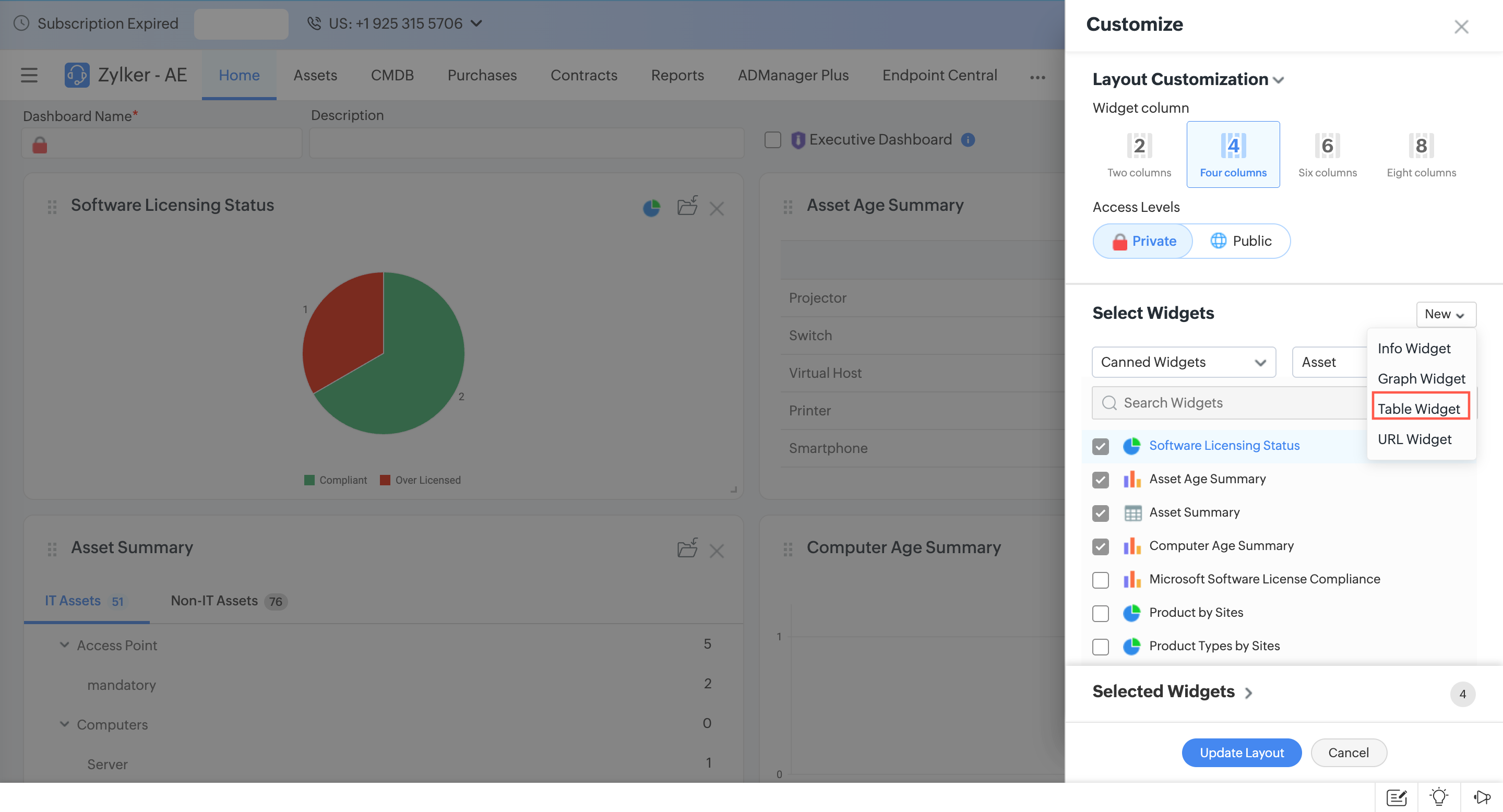The width and height of the screenshot is (1503, 812).
Task: Check the Microsoft Software License Compliance checkbox
Action: 1101,579
